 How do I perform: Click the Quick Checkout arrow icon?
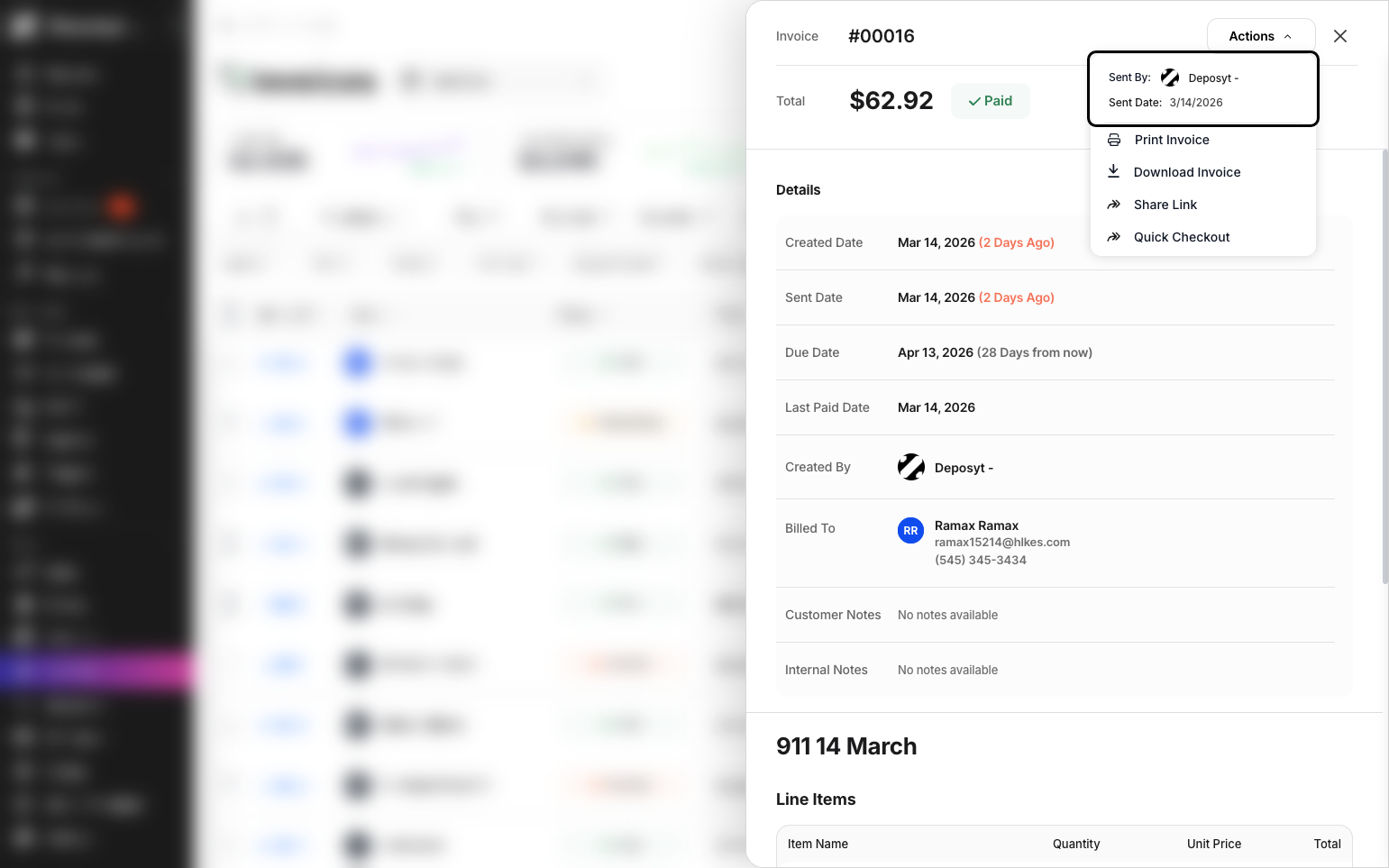[1114, 237]
